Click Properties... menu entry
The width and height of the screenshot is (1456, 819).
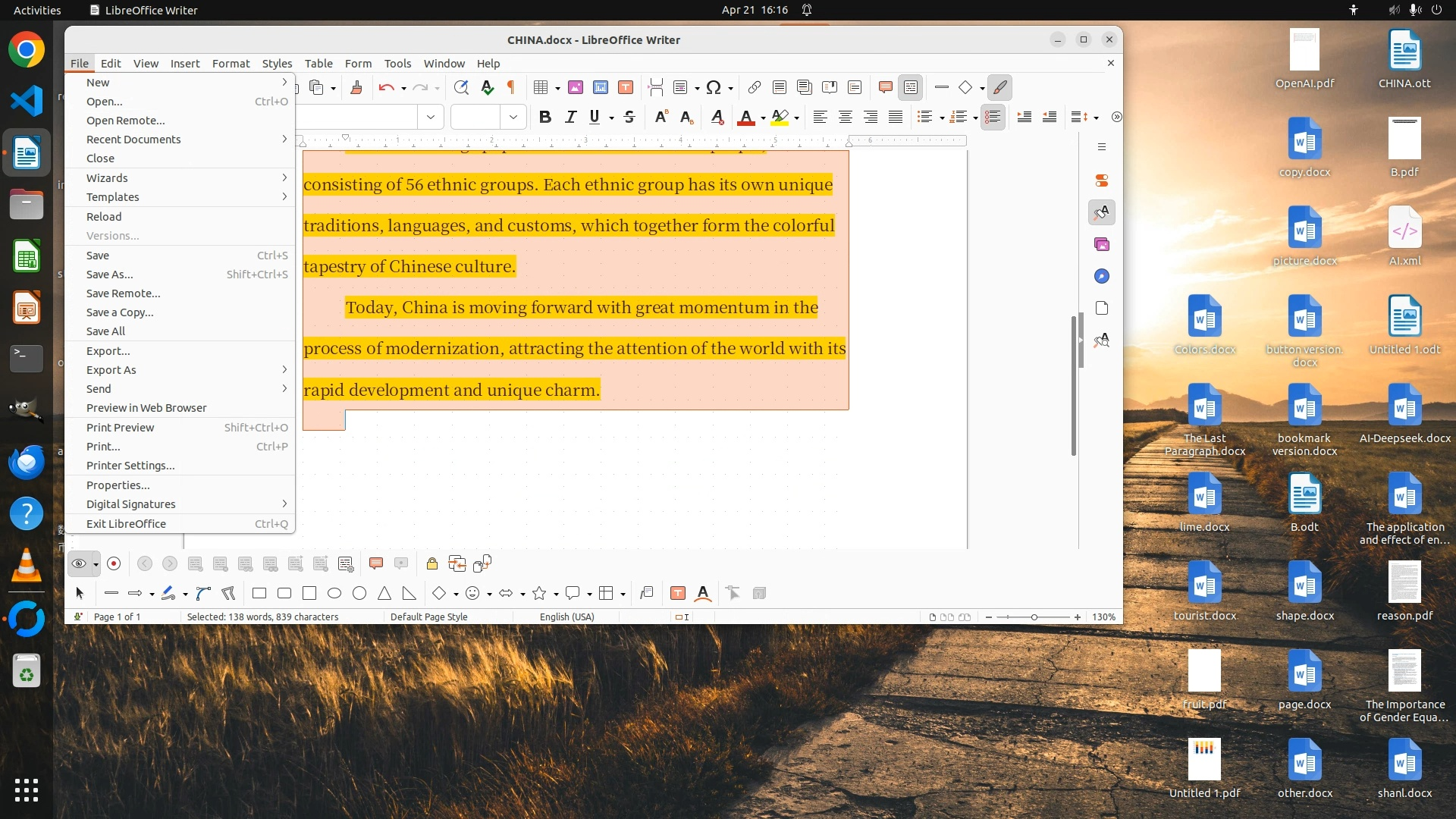[x=118, y=485]
